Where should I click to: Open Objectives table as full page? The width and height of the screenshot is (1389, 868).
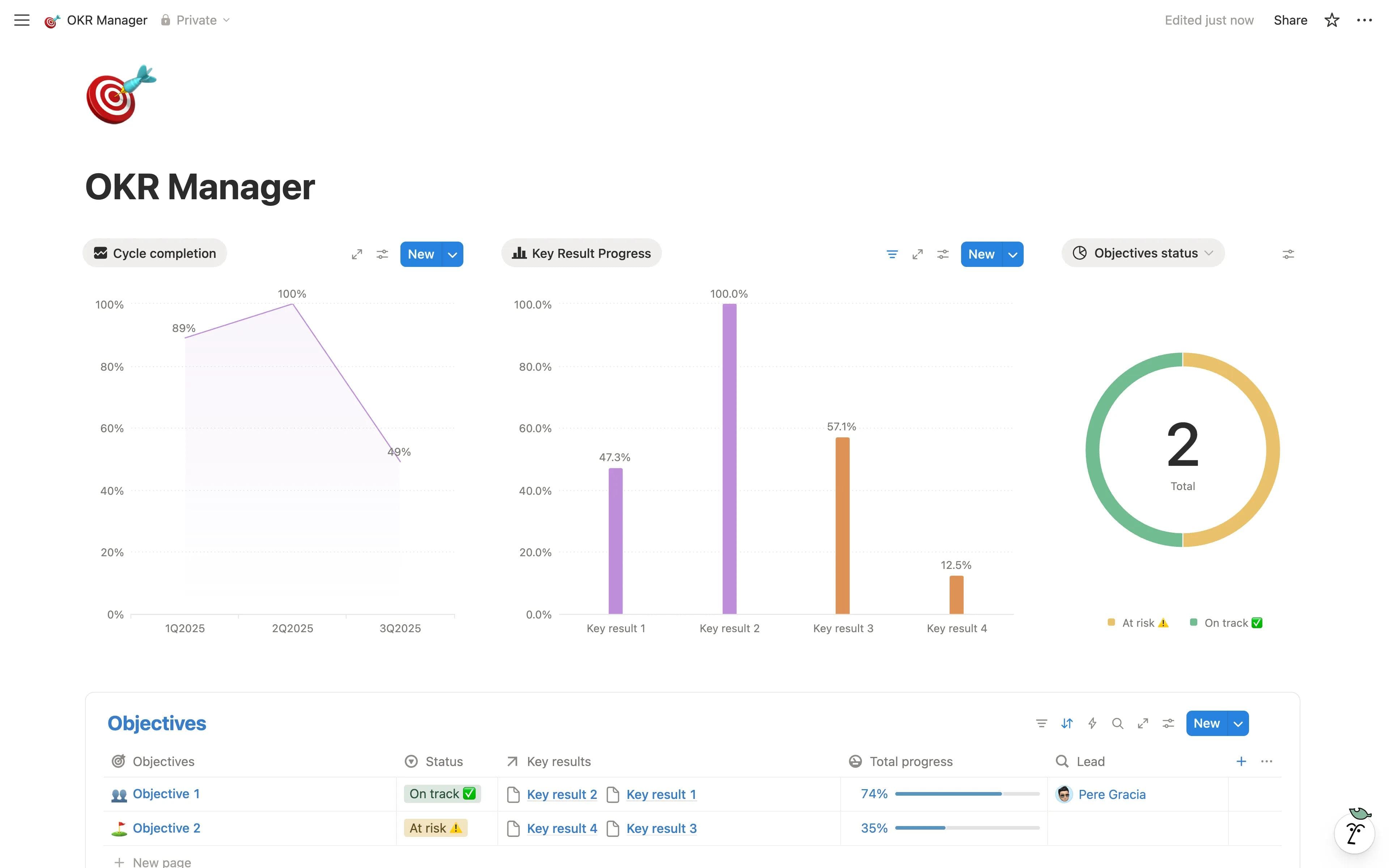click(1143, 723)
